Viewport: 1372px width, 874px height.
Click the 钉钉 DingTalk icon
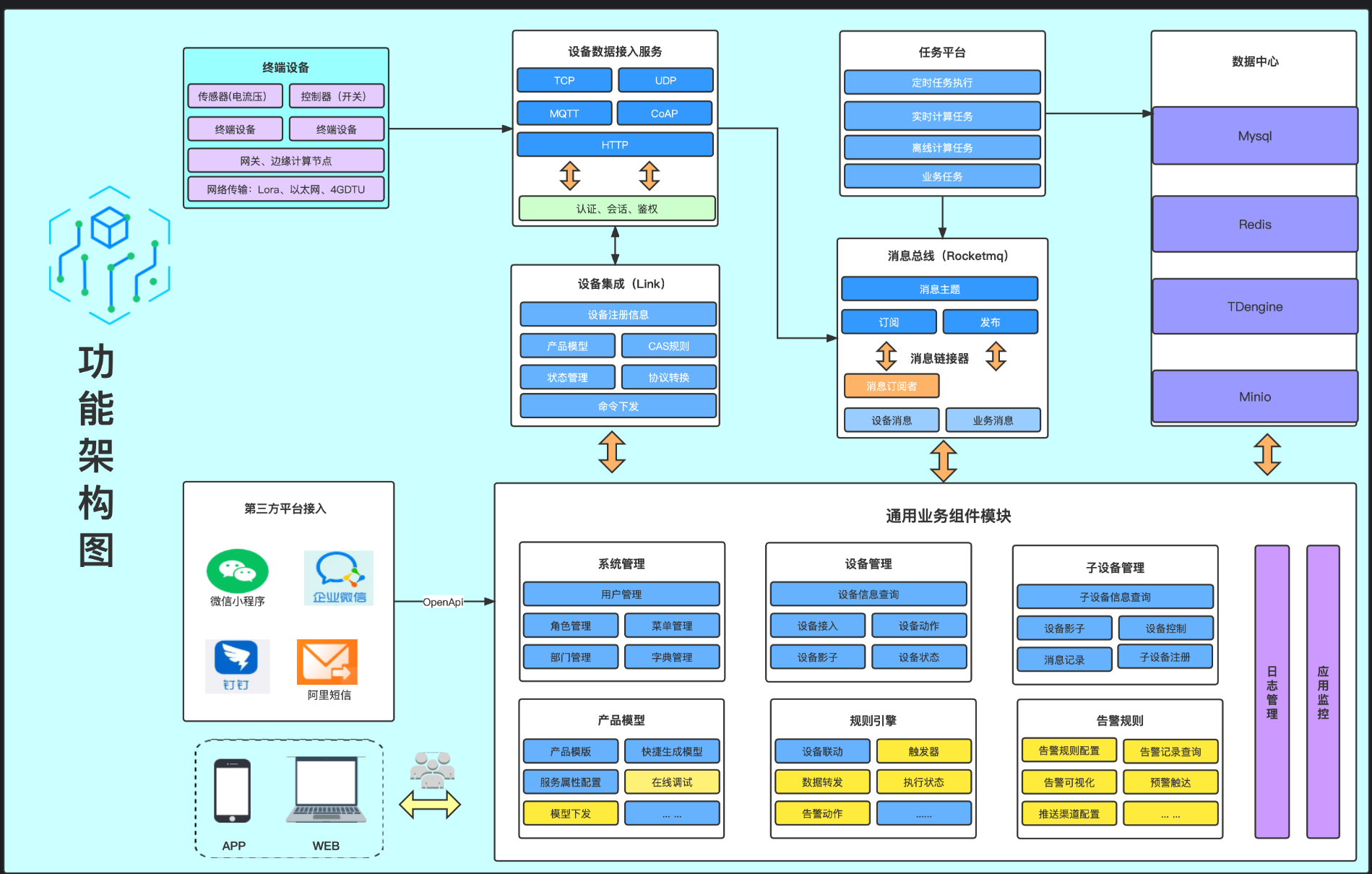237,666
